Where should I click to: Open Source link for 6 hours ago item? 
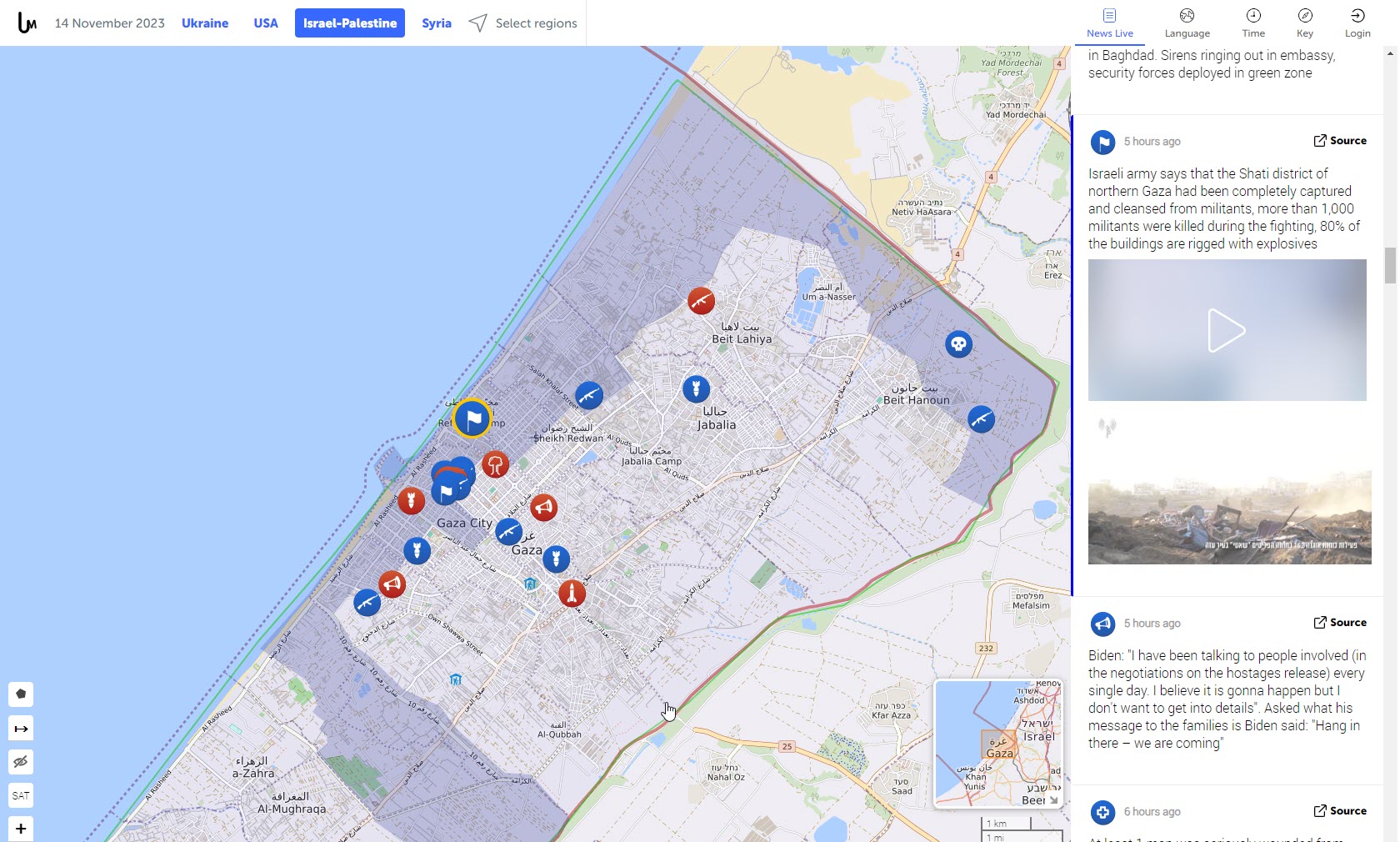point(1340,811)
